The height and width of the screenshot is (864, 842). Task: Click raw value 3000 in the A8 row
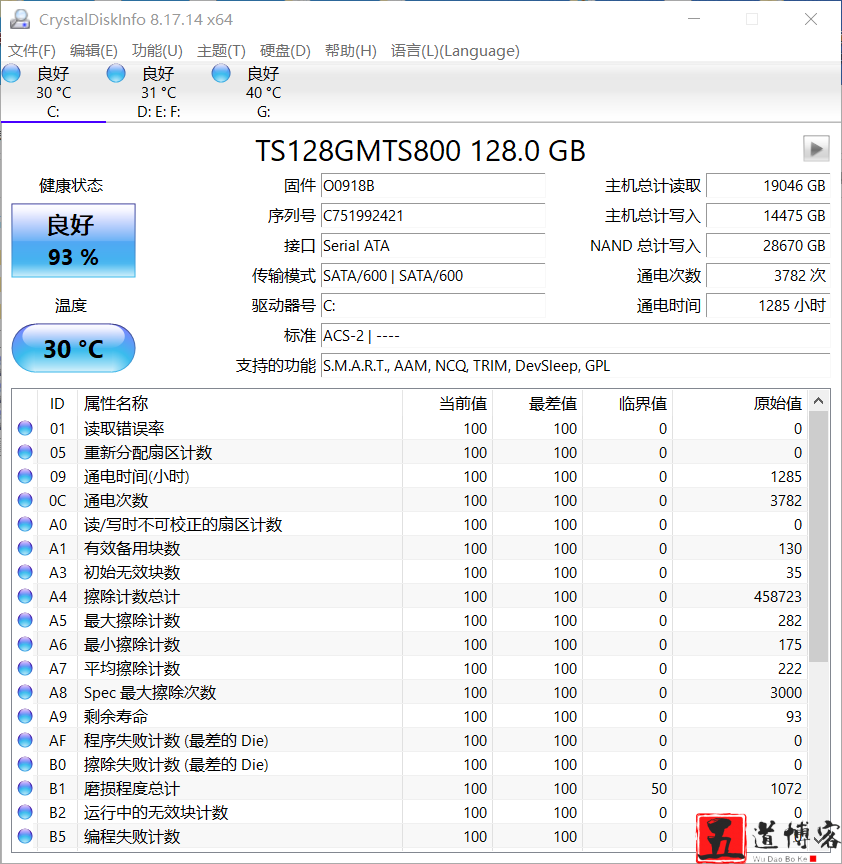click(786, 692)
